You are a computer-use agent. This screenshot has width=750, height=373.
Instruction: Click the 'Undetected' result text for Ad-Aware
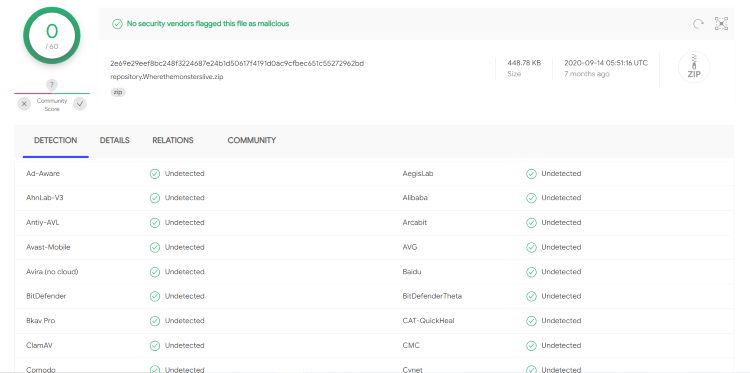tap(185, 174)
